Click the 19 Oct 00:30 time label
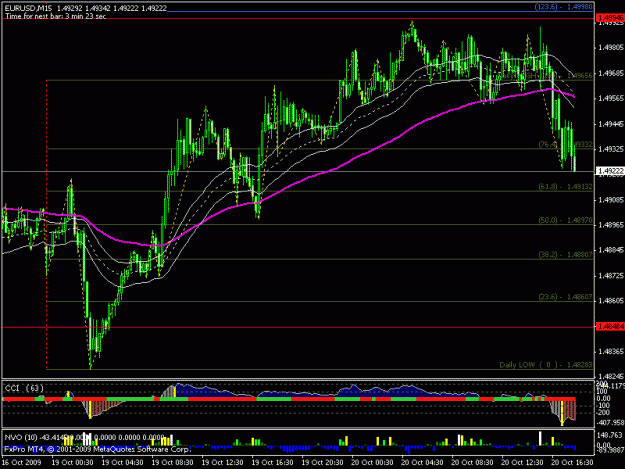 [73, 463]
